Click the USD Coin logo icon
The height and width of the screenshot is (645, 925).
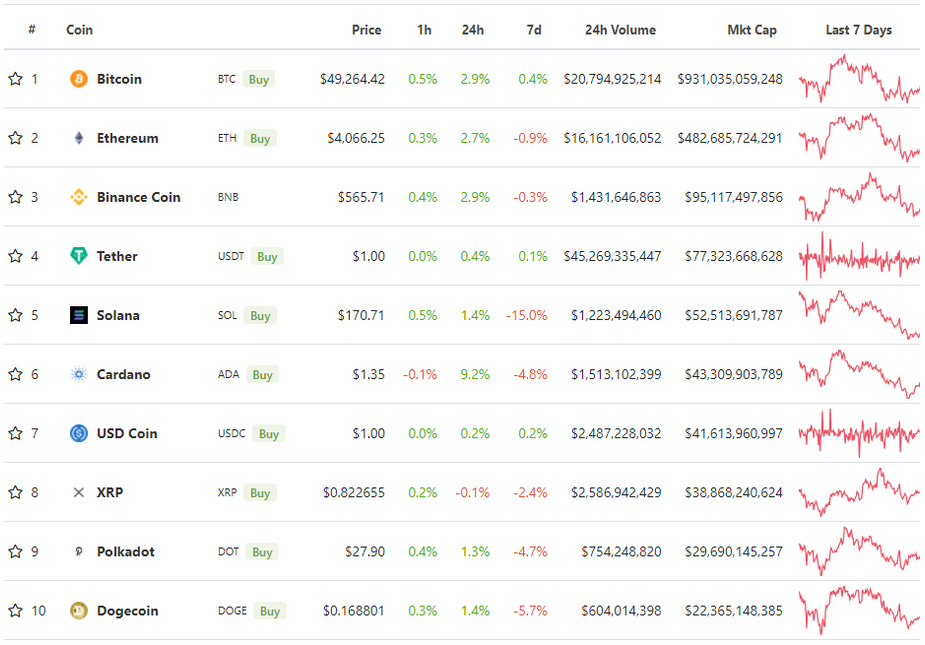click(78, 433)
